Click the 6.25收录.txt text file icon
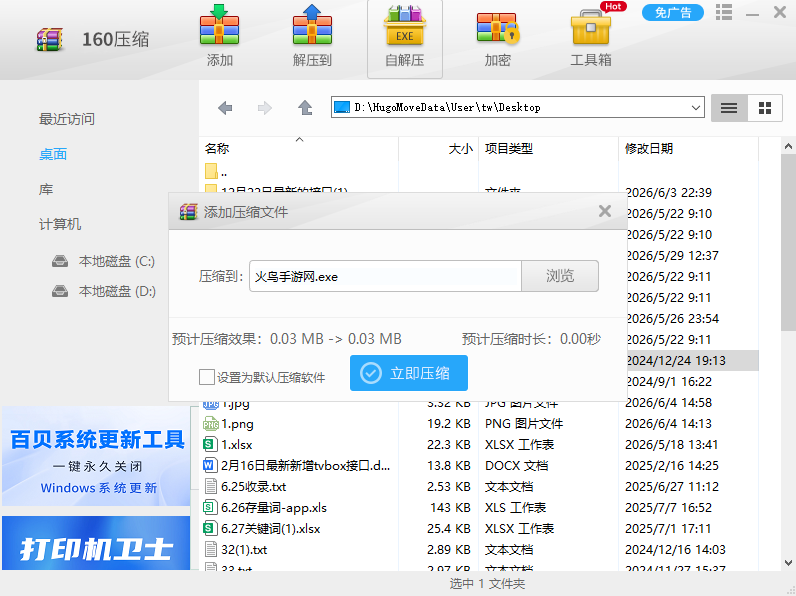Image resolution: width=796 pixels, height=596 pixels. tap(210, 486)
